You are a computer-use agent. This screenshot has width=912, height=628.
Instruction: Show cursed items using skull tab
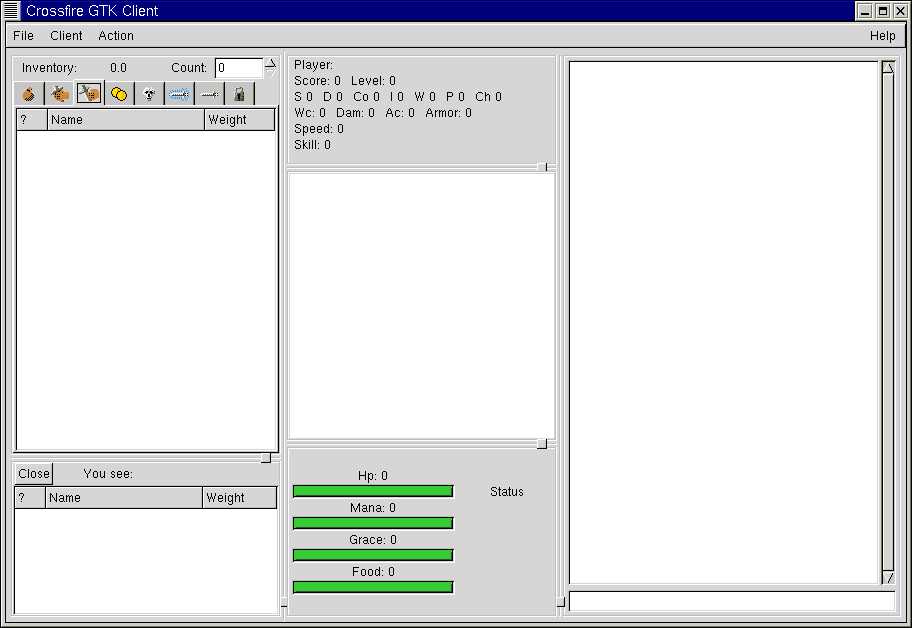(149, 94)
